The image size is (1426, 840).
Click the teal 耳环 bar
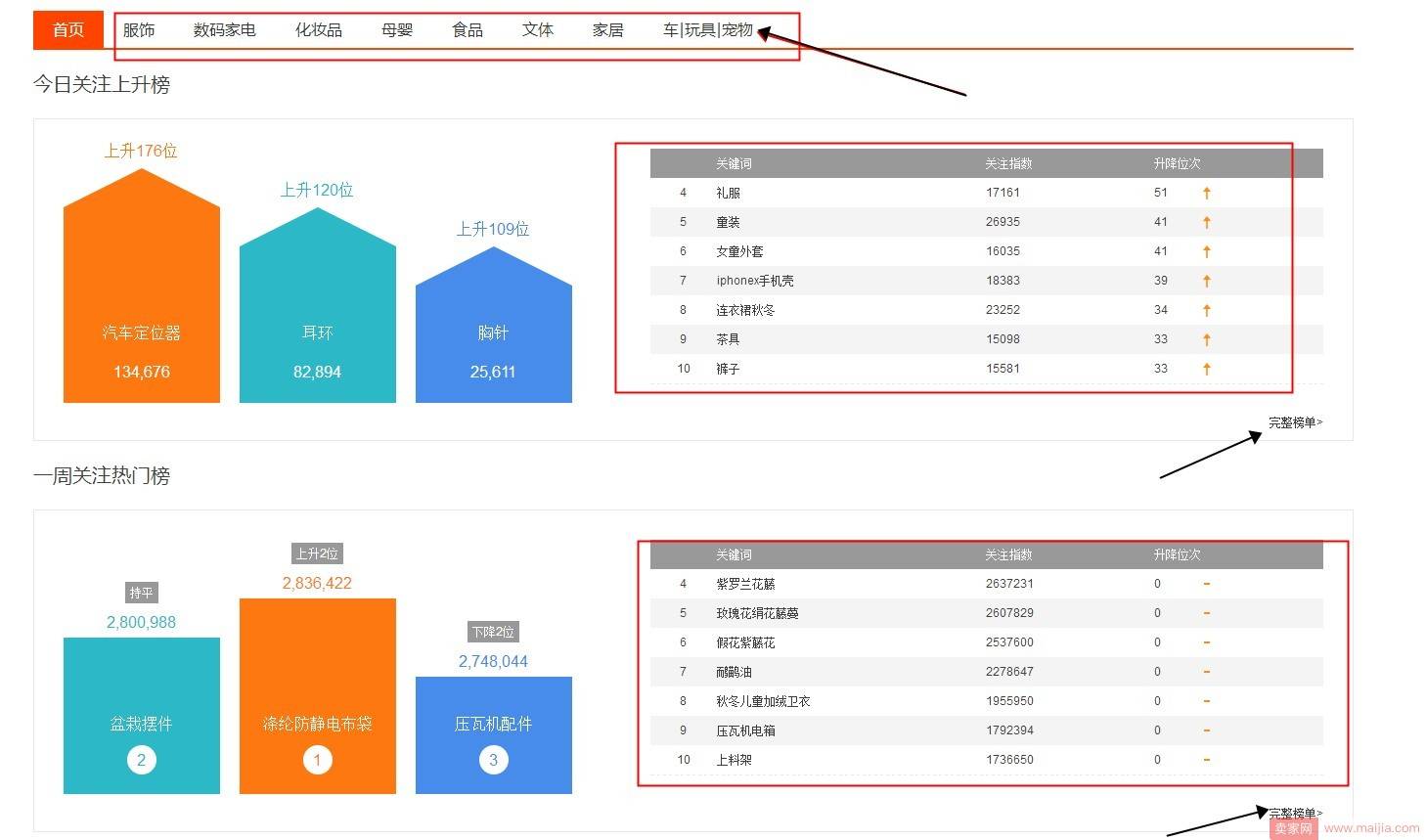pyautogui.click(x=318, y=305)
